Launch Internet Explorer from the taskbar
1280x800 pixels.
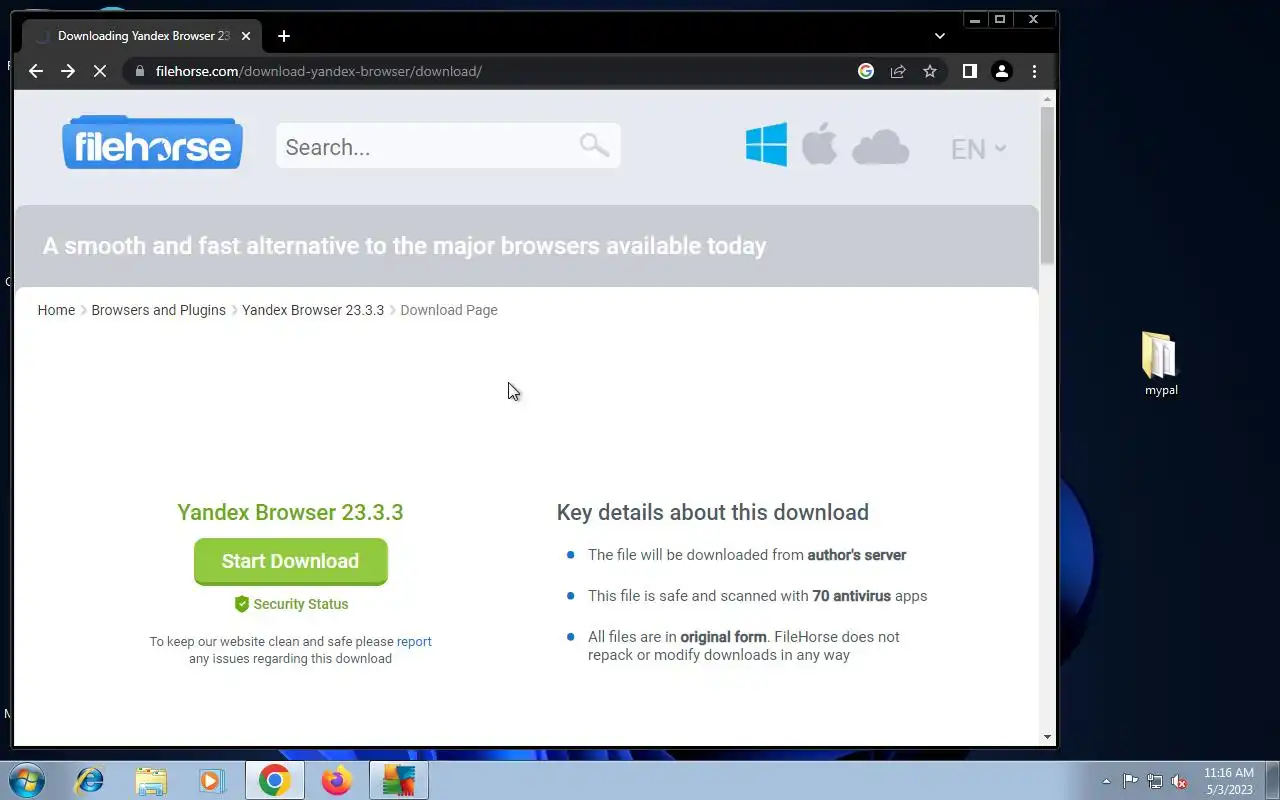(x=90, y=780)
